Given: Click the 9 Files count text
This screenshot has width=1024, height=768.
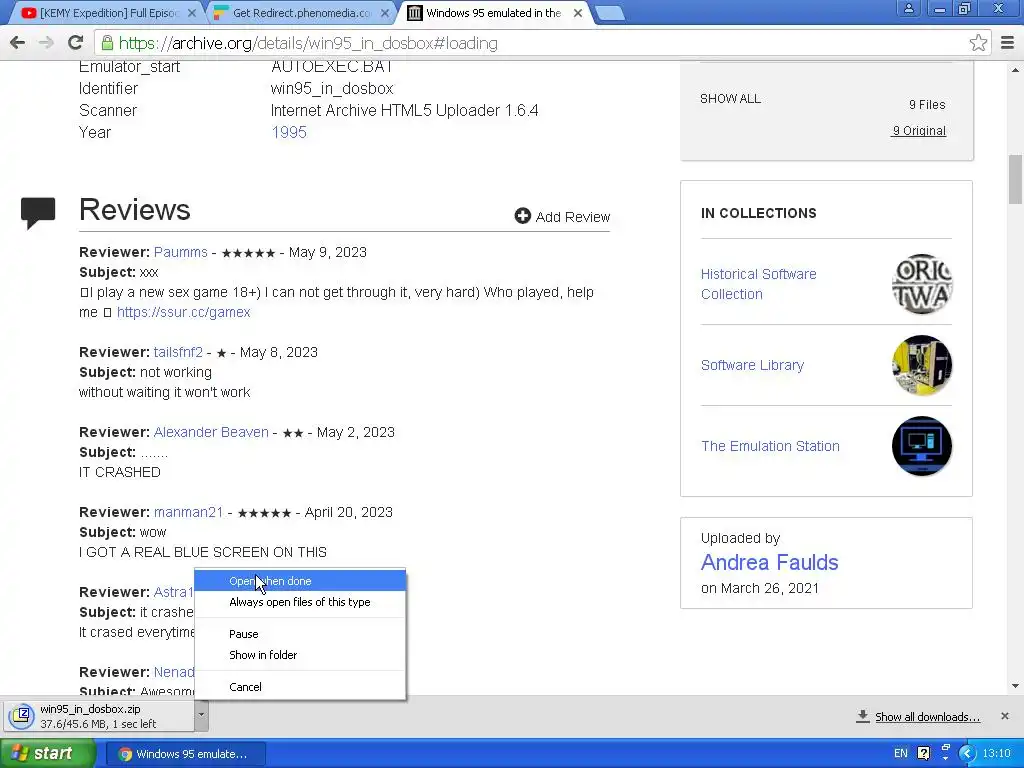Looking at the screenshot, I should (x=927, y=104).
